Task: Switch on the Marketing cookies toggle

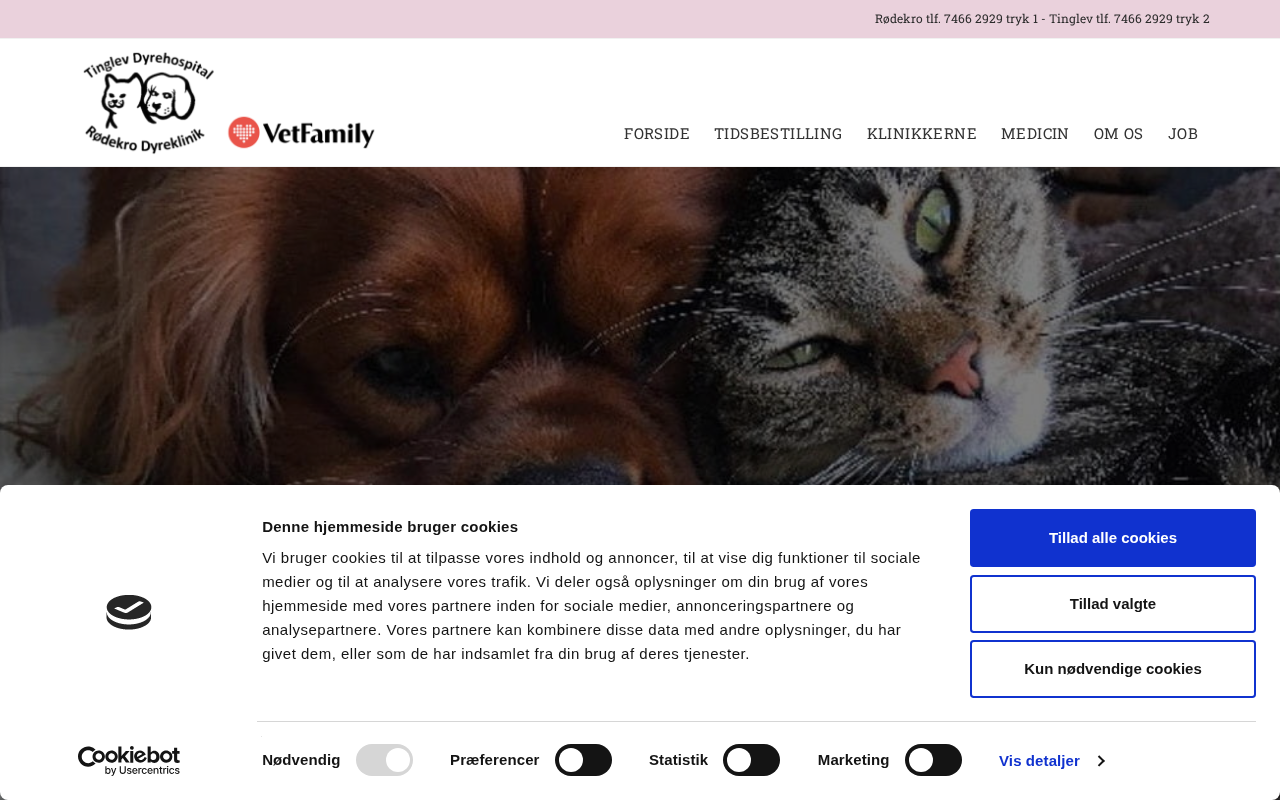Action: click(x=933, y=760)
